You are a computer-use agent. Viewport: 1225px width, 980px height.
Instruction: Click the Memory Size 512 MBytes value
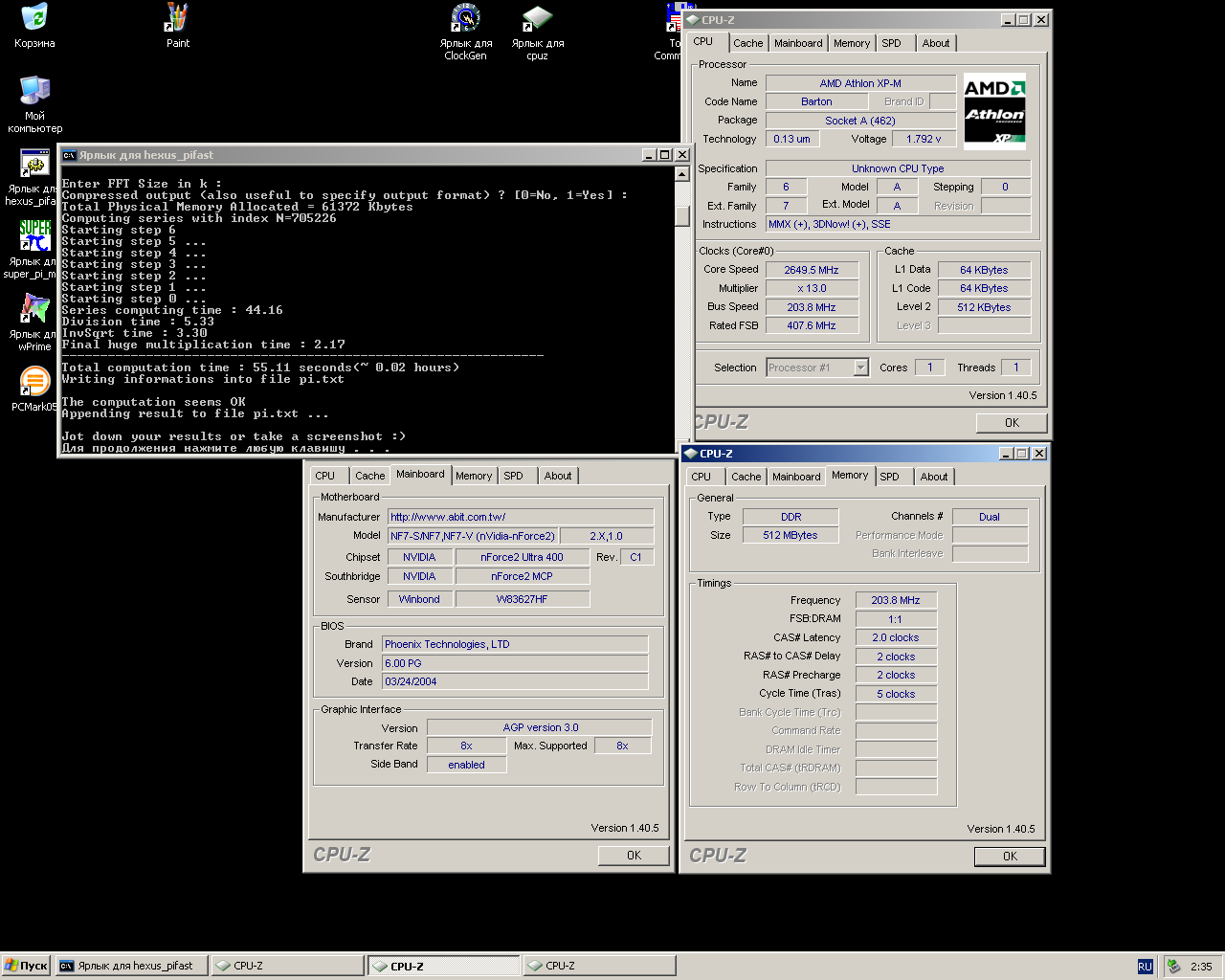791,535
